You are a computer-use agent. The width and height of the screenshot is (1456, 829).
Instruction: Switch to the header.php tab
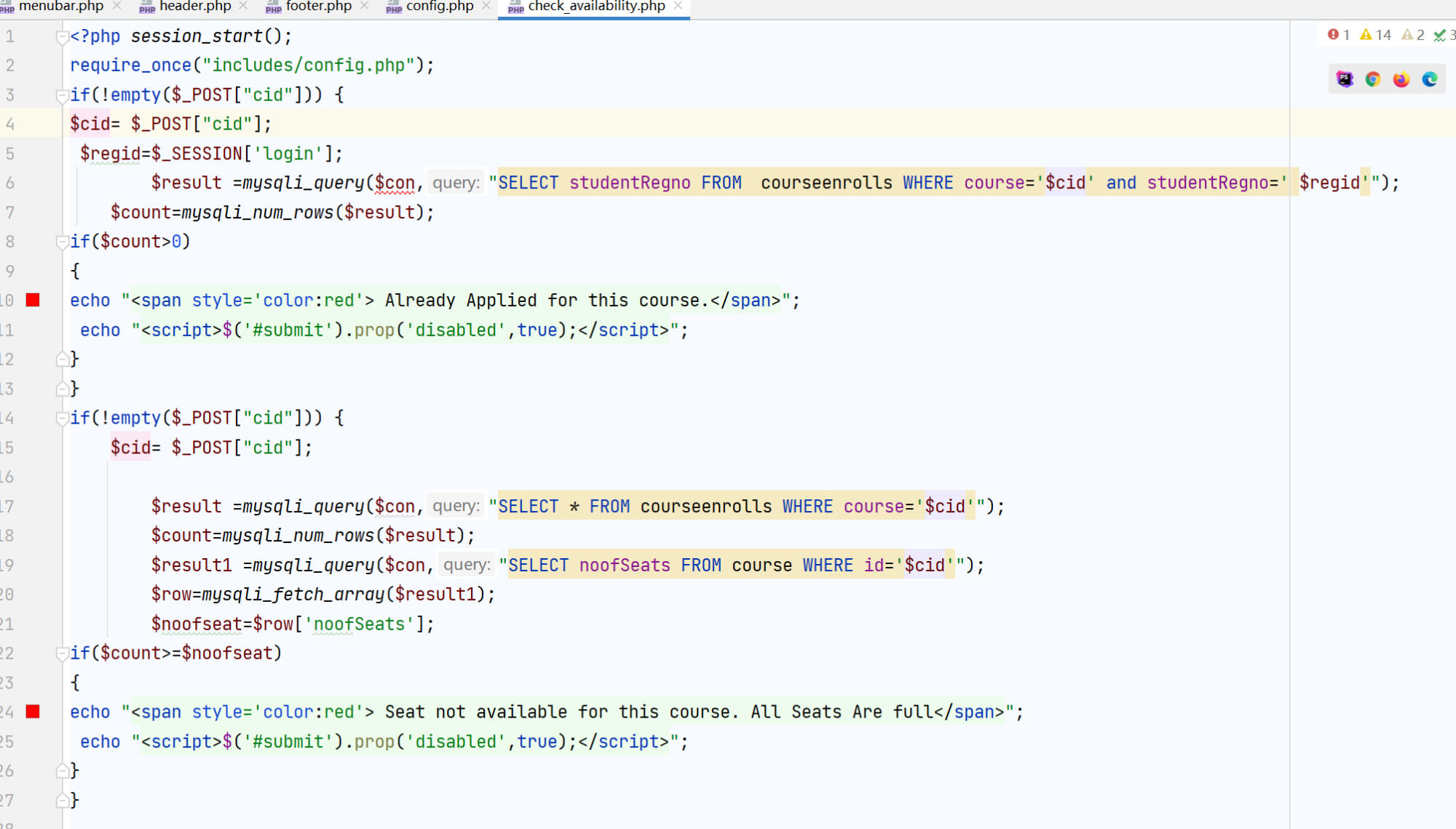(194, 7)
